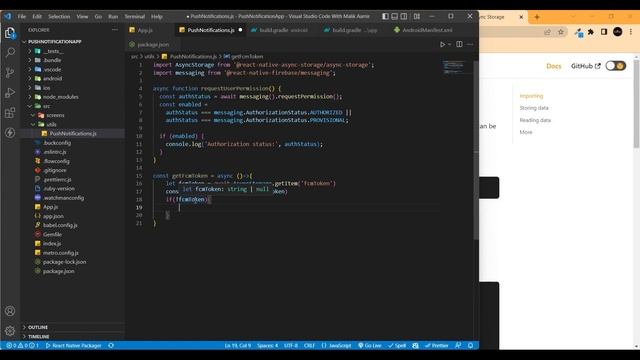Open the GitHub link in browser window
Viewport: 640px width, 360px height.
click(585, 66)
